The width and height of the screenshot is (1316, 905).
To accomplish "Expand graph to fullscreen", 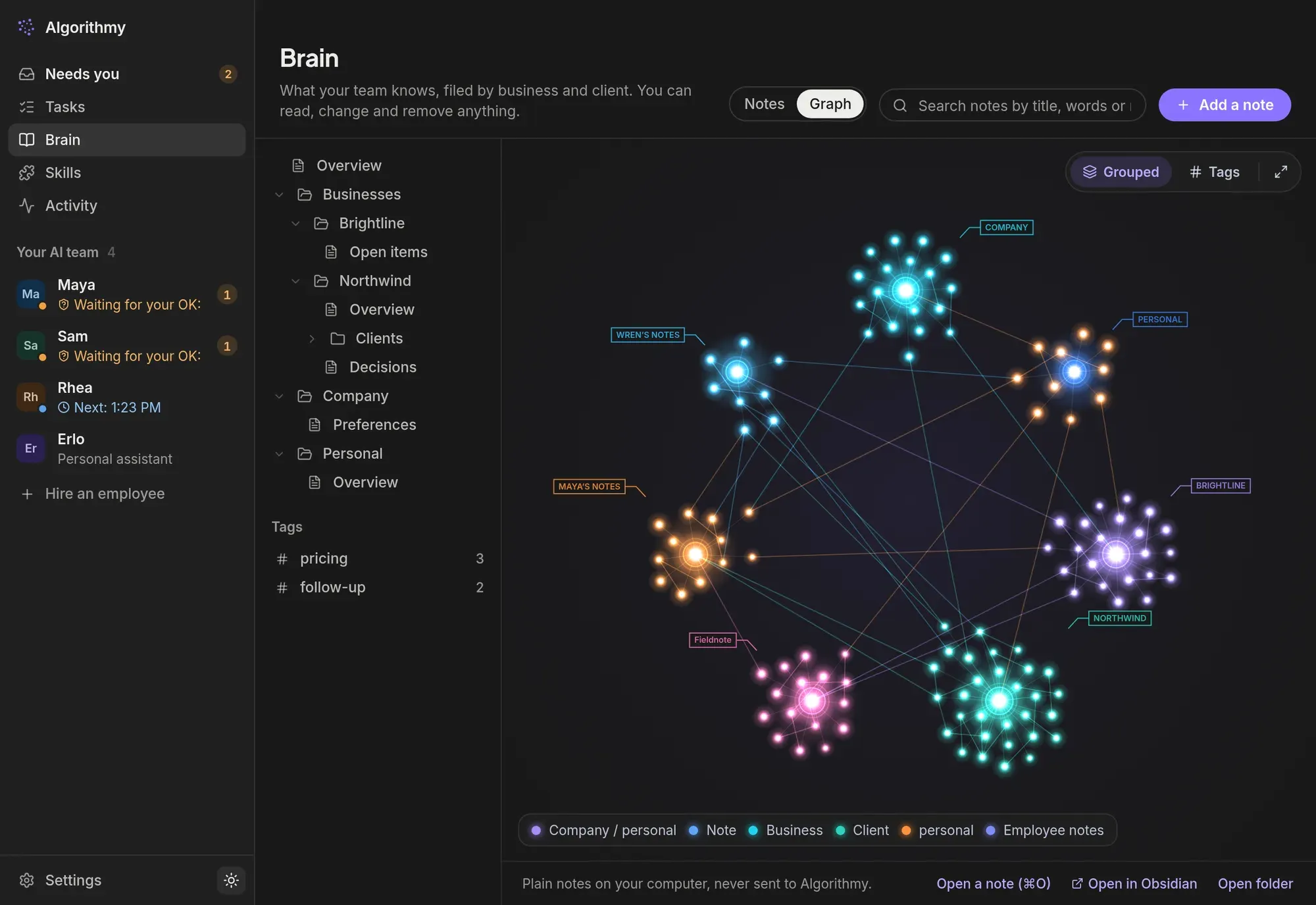I will [1280, 172].
